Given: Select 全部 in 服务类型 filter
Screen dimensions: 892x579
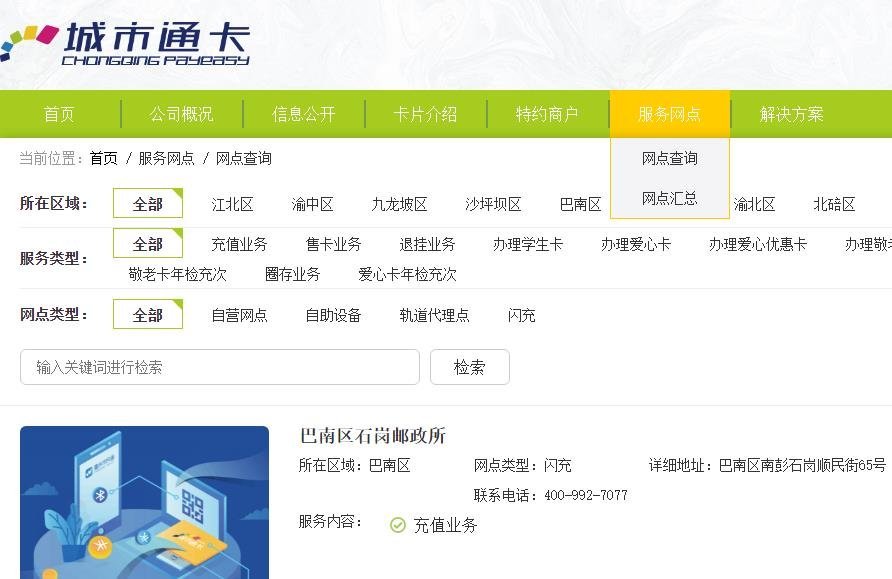Looking at the screenshot, I should point(147,244).
